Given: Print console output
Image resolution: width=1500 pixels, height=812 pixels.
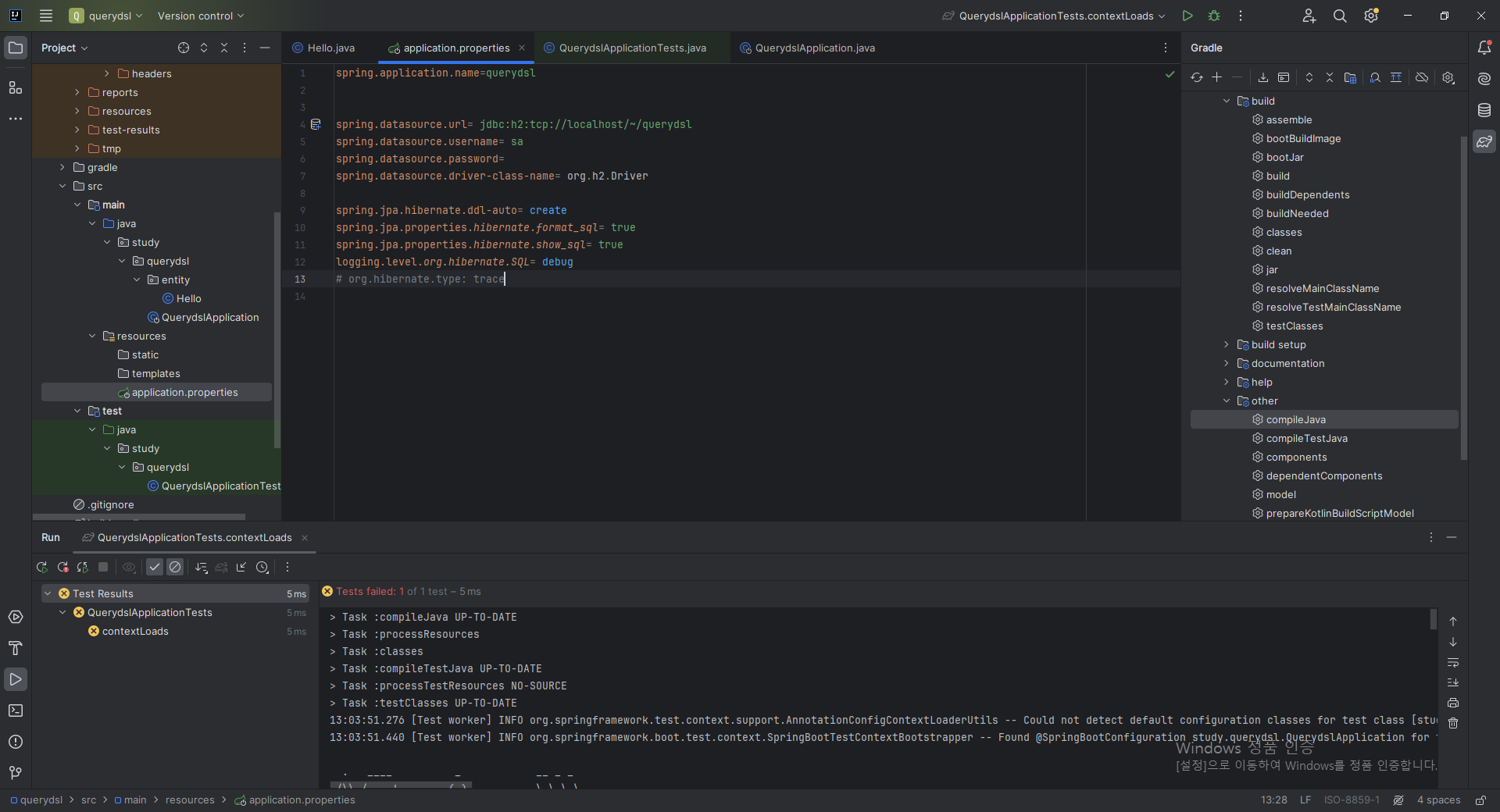Looking at the screenshot, I should coord(1453,703).
